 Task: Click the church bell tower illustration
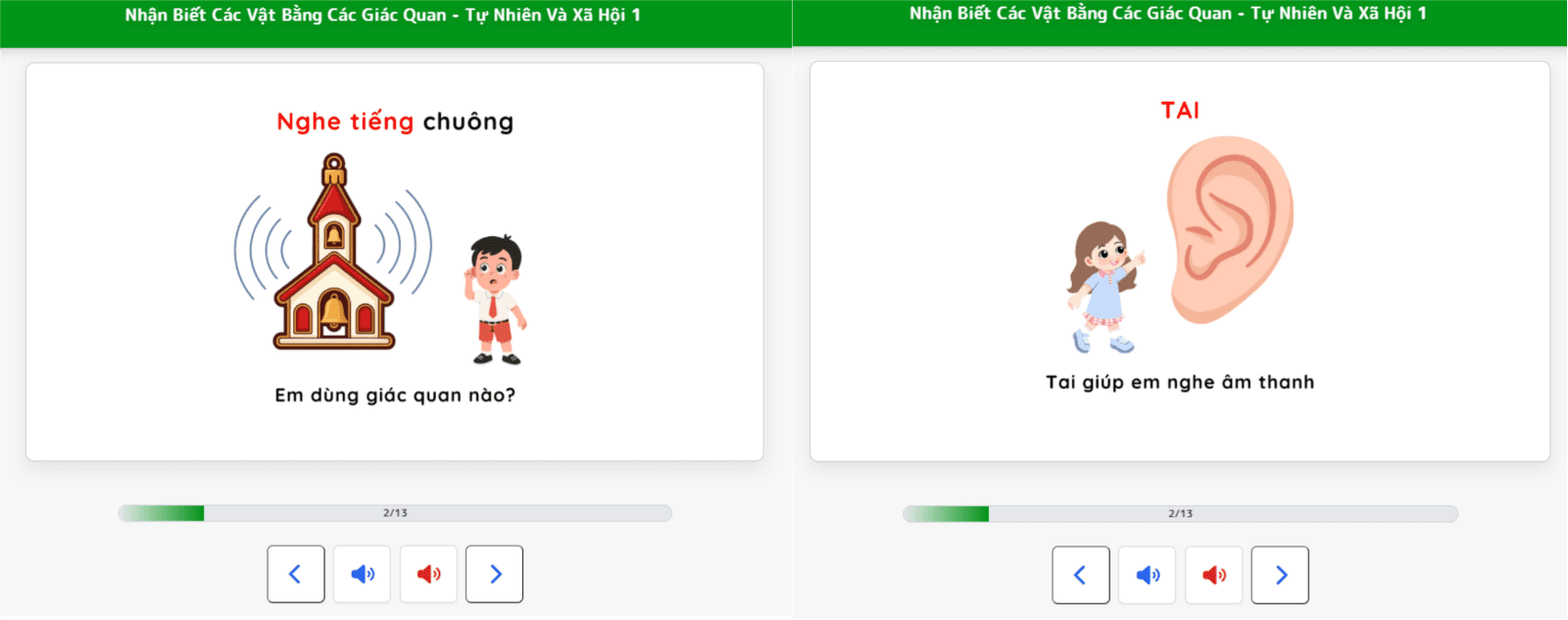tap(333, 253)
